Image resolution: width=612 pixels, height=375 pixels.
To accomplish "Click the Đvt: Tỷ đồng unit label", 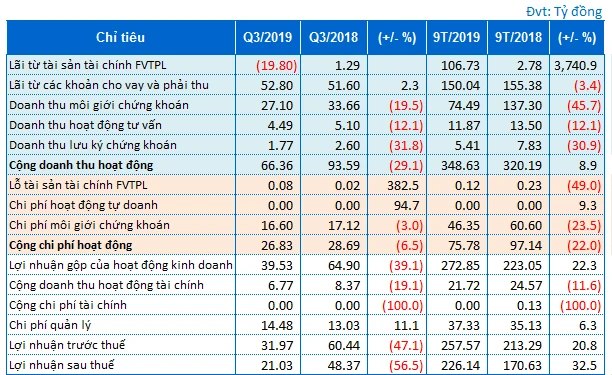I will pos(564,11).
